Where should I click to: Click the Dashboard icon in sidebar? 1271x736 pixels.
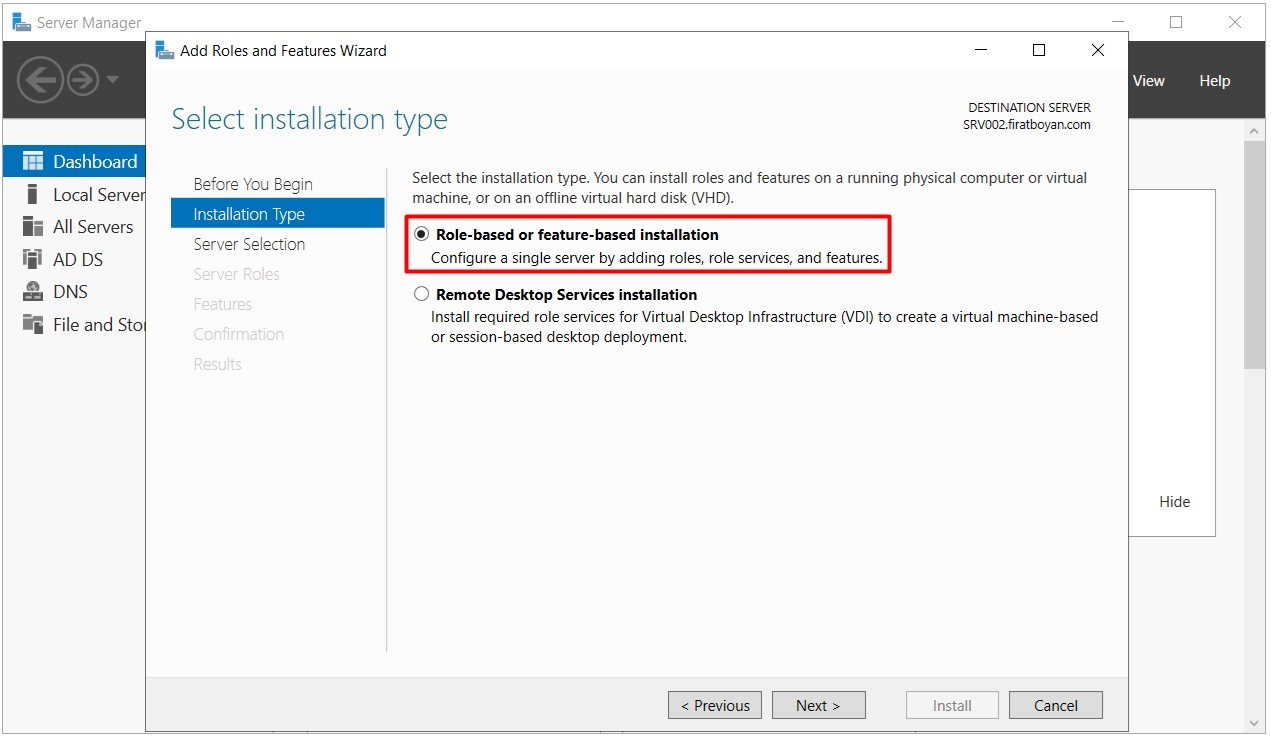click(33, 162)
